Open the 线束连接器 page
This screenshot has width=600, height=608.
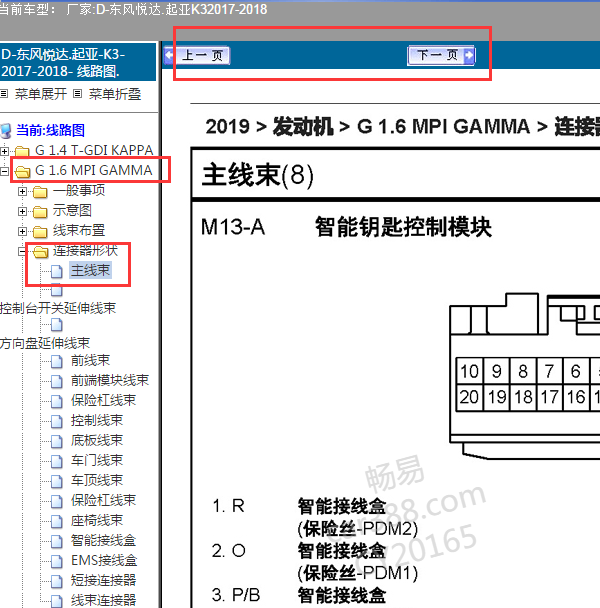point(104,600)
